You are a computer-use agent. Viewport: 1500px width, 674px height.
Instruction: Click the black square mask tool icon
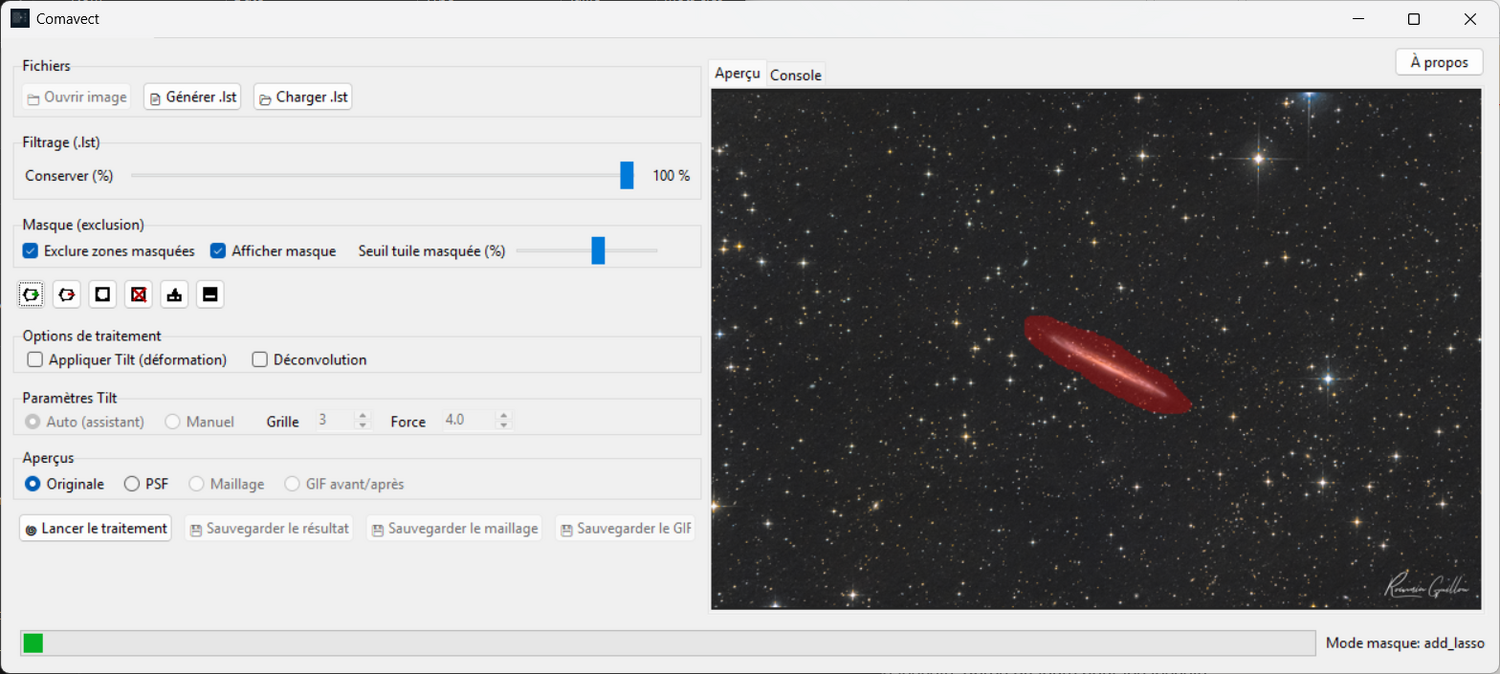coord(103,294)
